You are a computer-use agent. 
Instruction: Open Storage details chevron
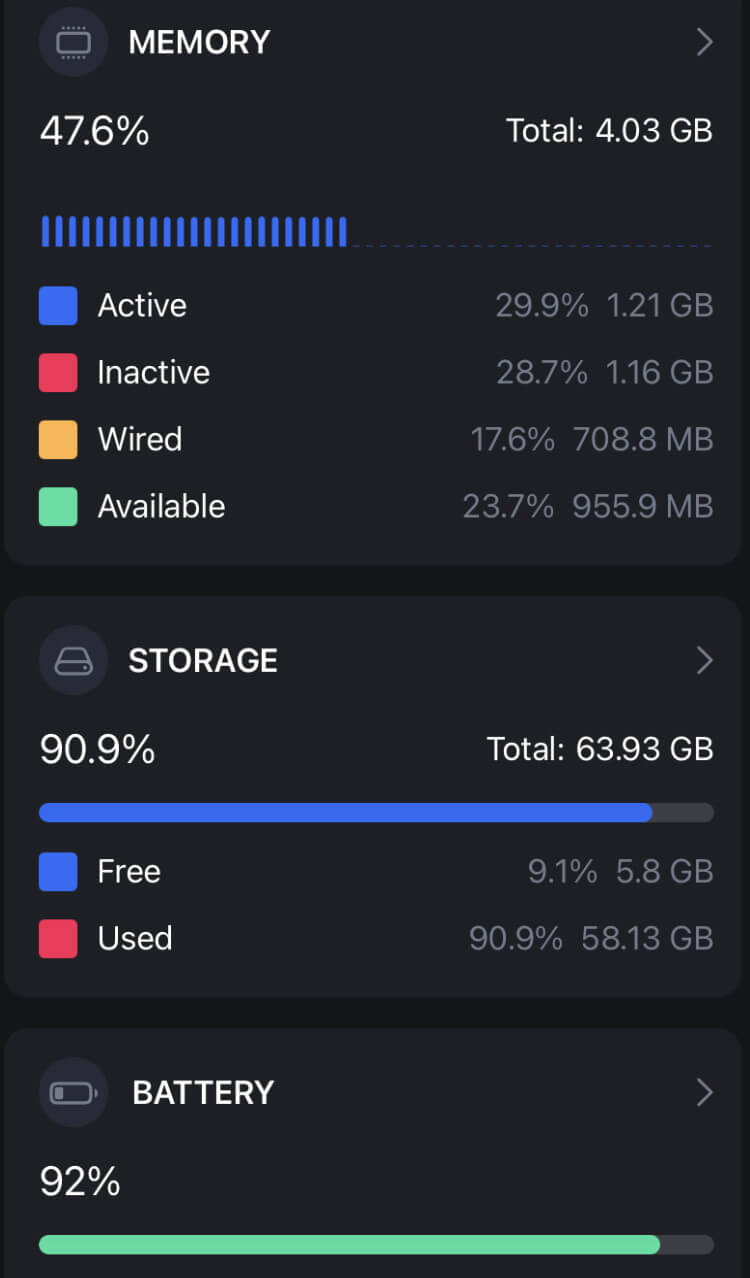coord(704,660)
